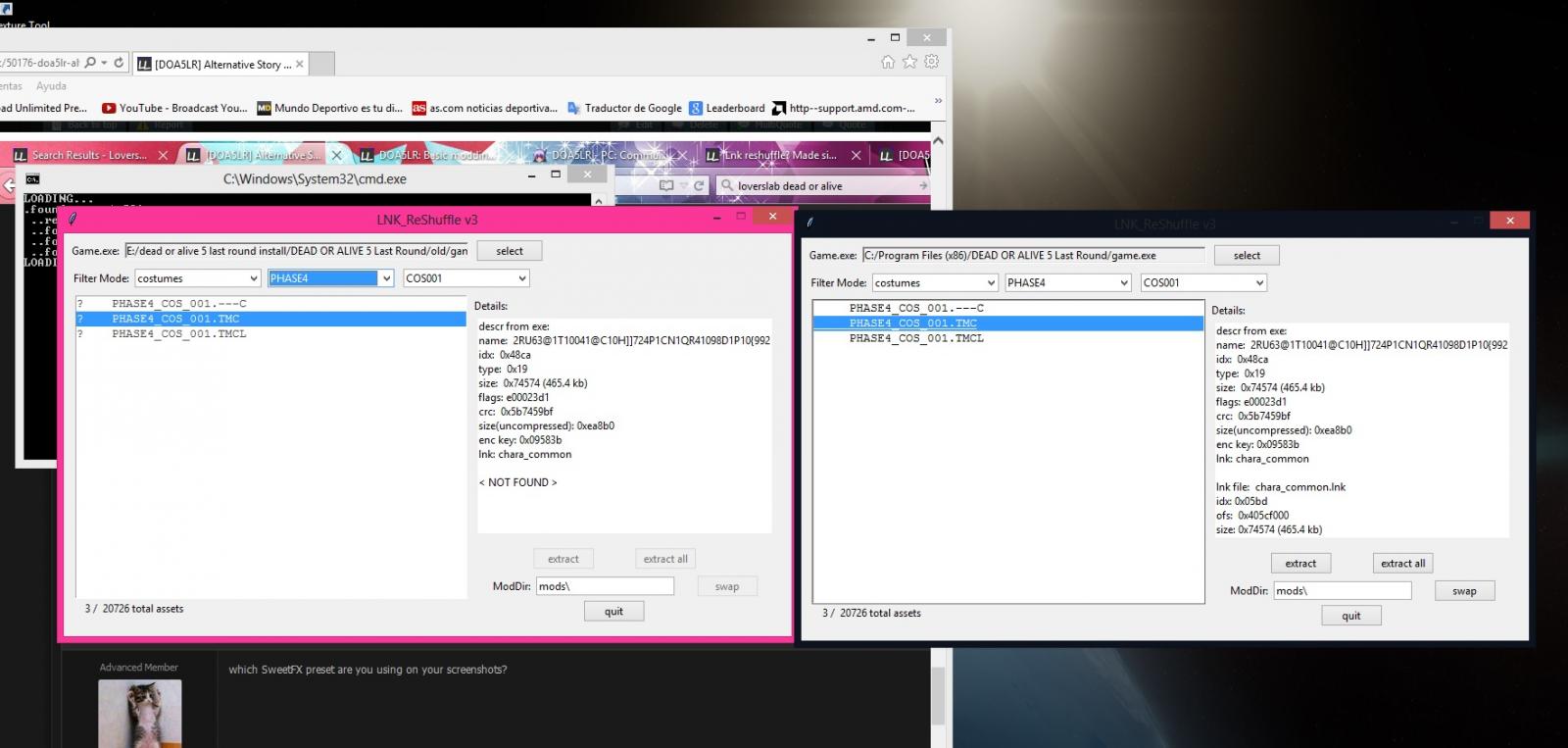This screenshot has height=748, width=1568.
Task: Click 'swap' button in the dark window
Action: coord(1464,590)
